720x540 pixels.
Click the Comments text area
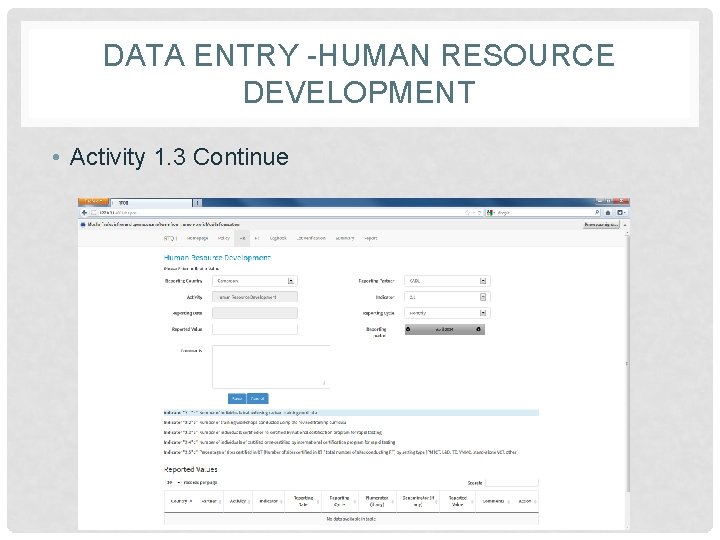pyautogui.click(x=271, y=367)
